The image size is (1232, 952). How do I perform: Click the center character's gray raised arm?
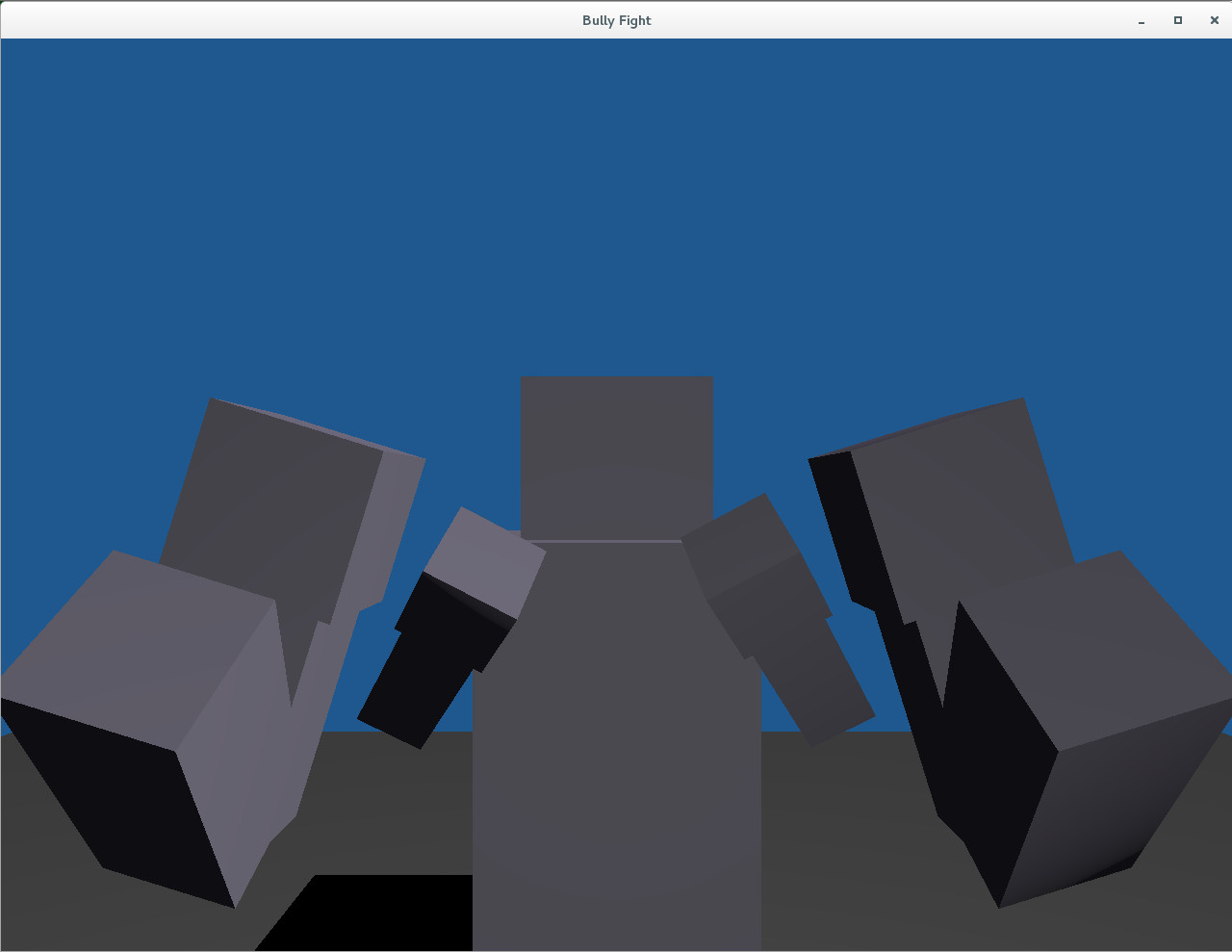[778, 619]
